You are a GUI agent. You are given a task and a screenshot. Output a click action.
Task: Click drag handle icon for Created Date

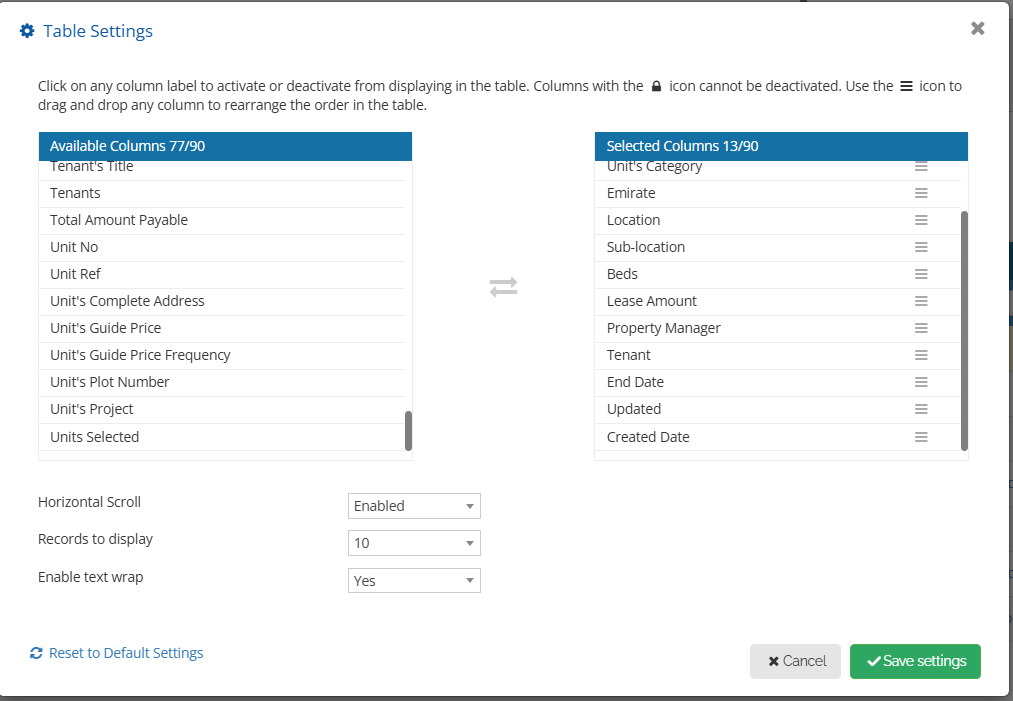(921, 437)
